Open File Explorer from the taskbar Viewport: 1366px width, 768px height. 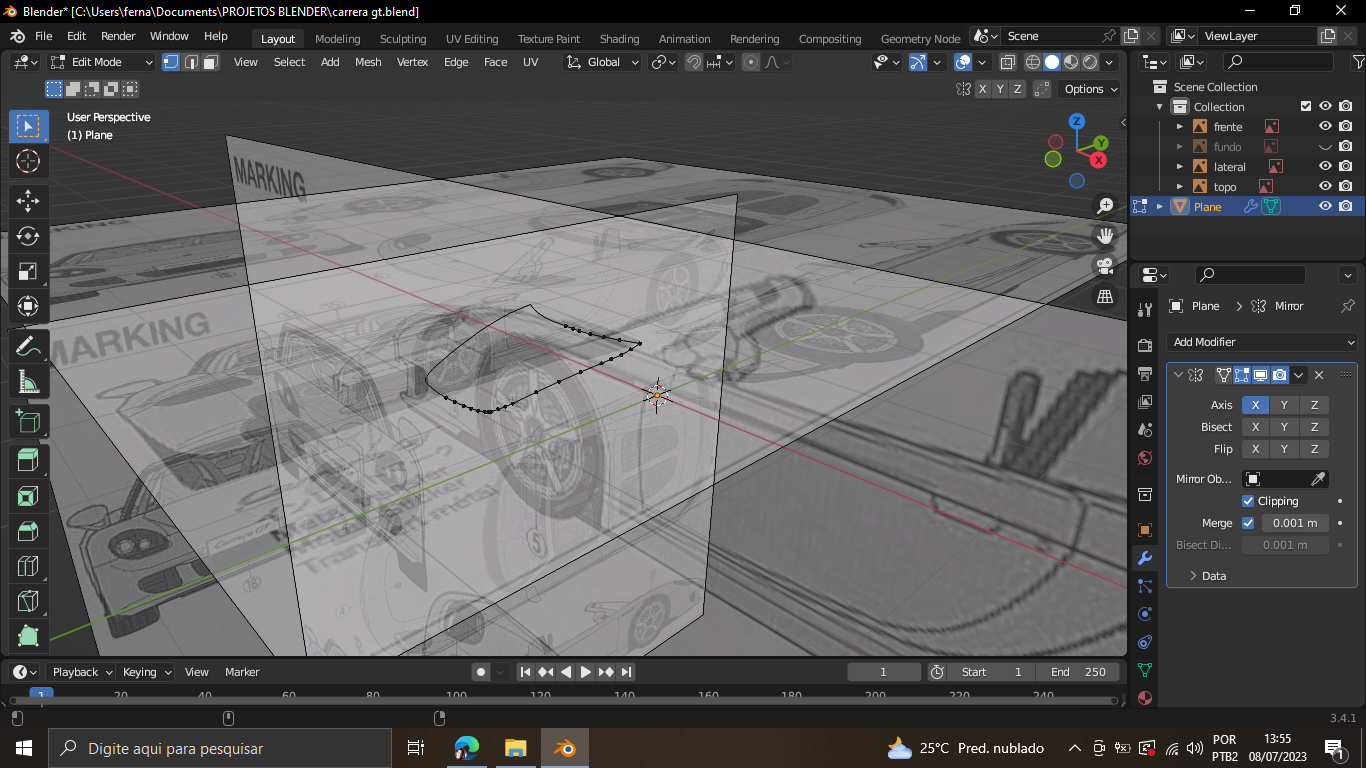click(515, 748)
